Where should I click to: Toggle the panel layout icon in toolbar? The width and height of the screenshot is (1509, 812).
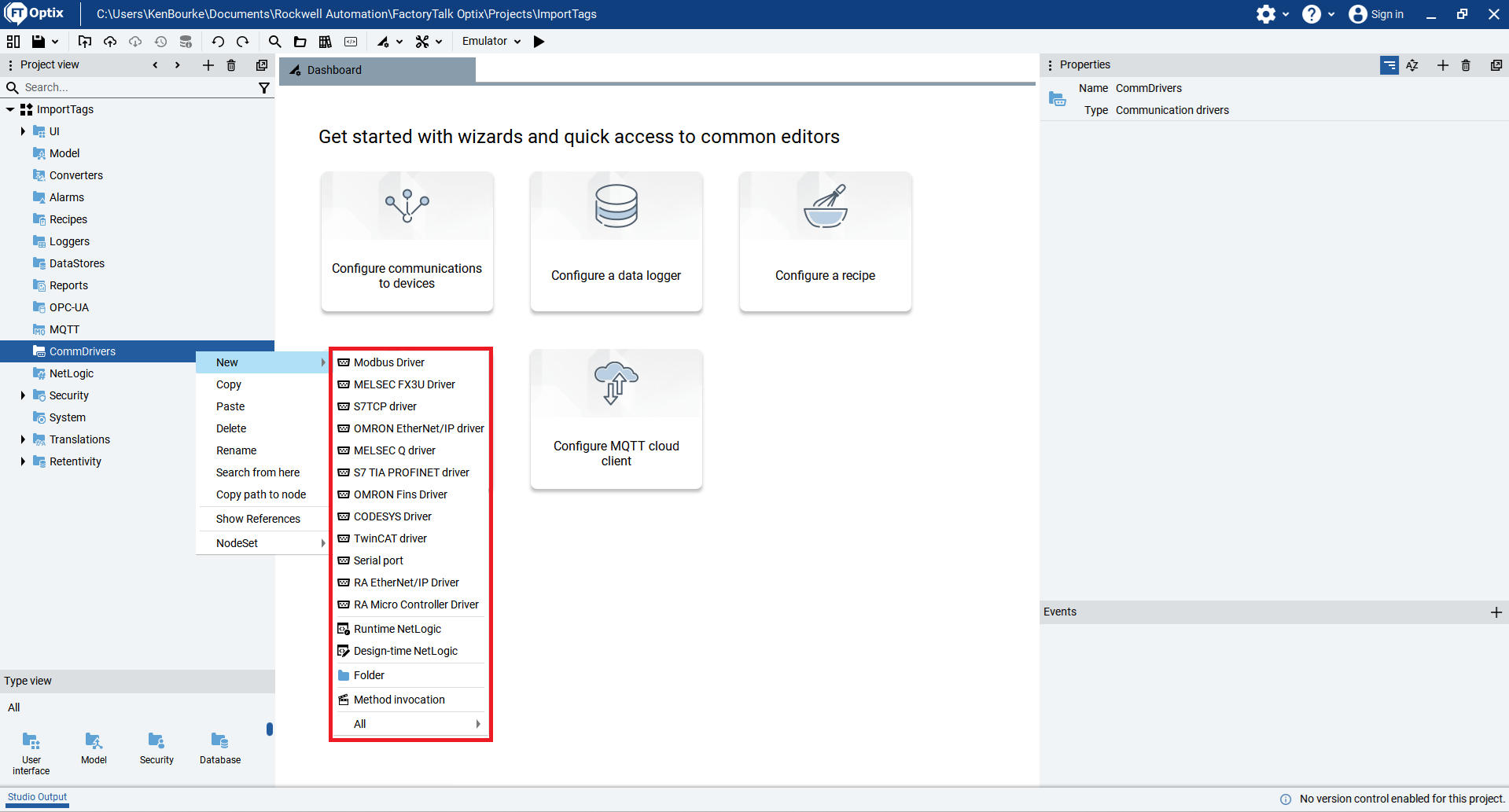click(x=13, y=42)
